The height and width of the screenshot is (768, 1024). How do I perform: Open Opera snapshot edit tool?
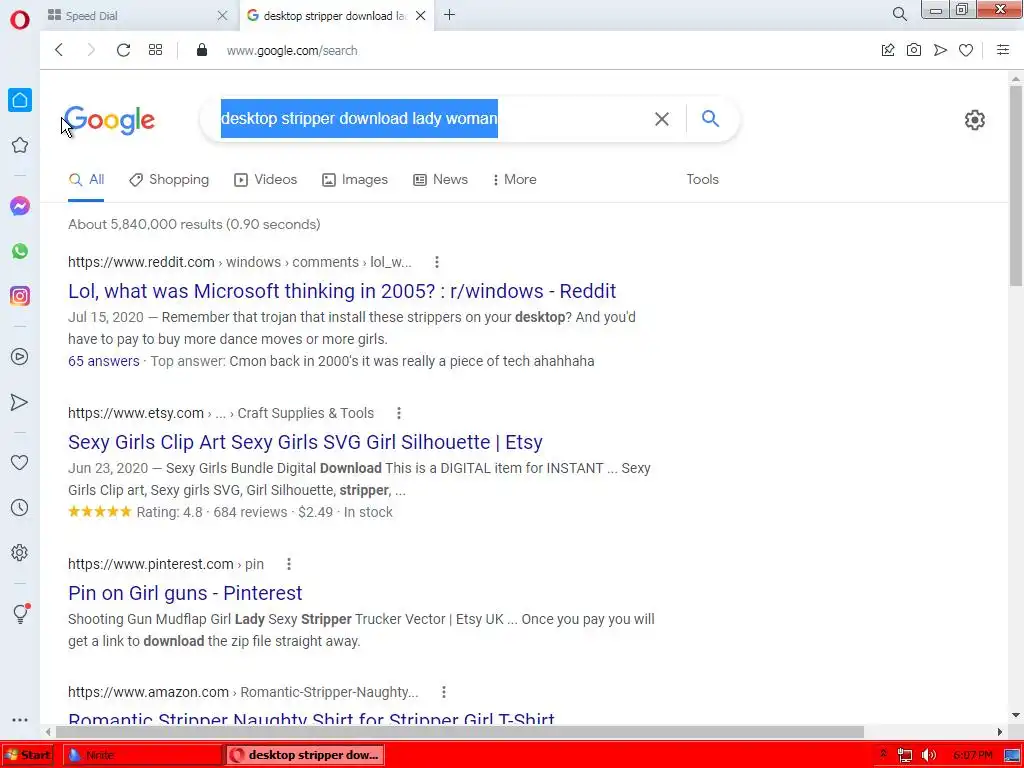tap(888, 50)
